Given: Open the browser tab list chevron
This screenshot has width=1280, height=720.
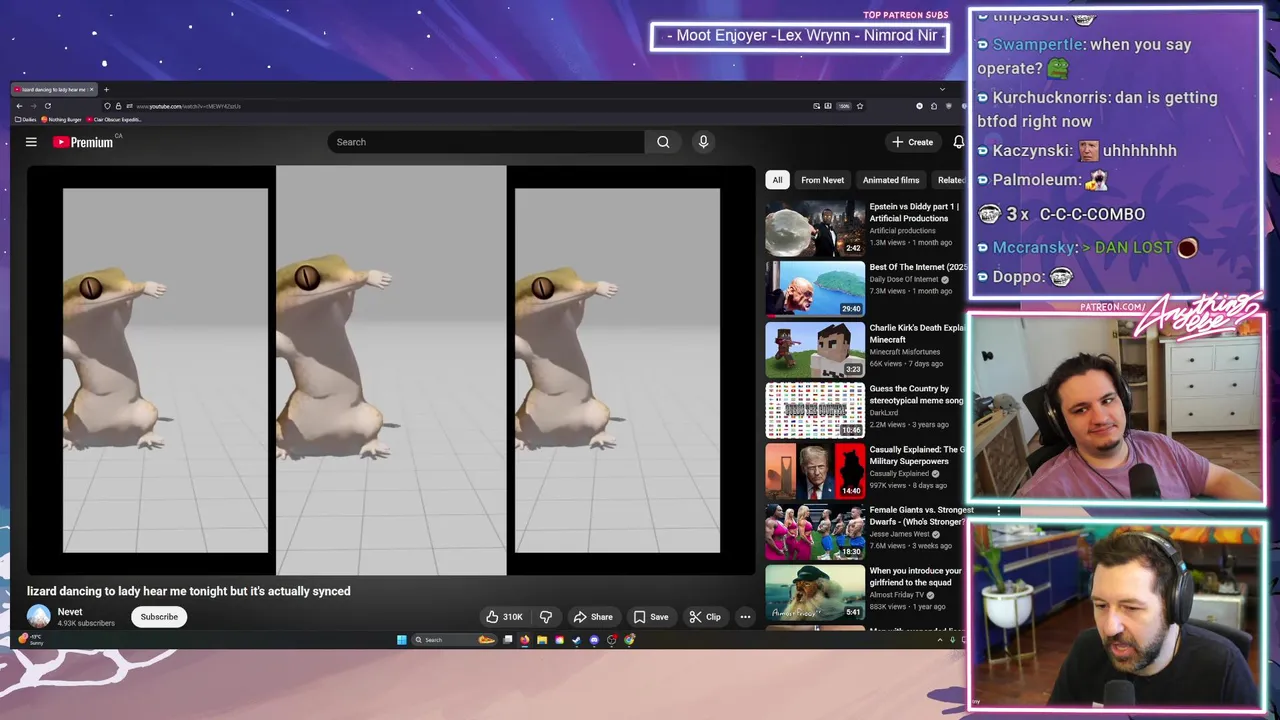Looking at the screenshot, I should tap(942, 89).
